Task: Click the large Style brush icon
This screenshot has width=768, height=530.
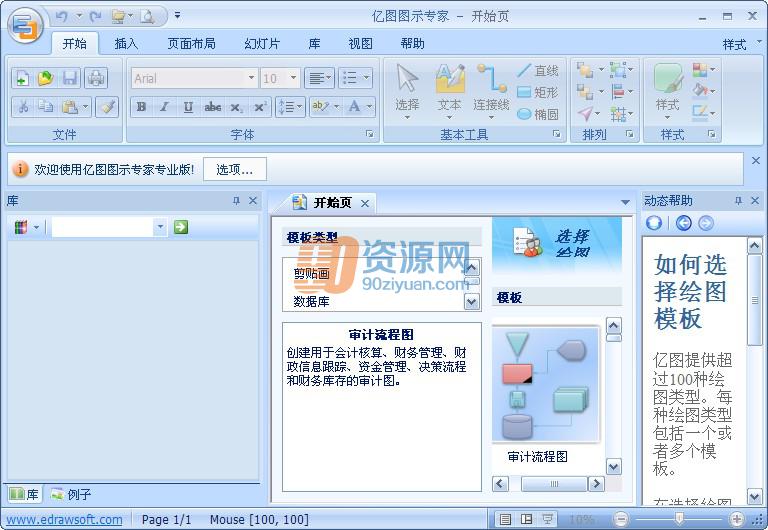Action: (x=667, y=92)
